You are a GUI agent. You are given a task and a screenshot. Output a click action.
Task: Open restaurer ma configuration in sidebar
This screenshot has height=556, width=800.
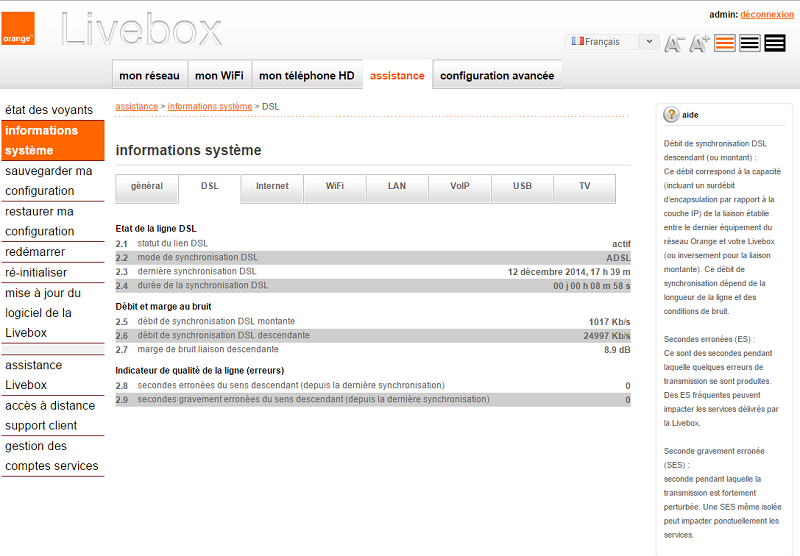[53, 221]
